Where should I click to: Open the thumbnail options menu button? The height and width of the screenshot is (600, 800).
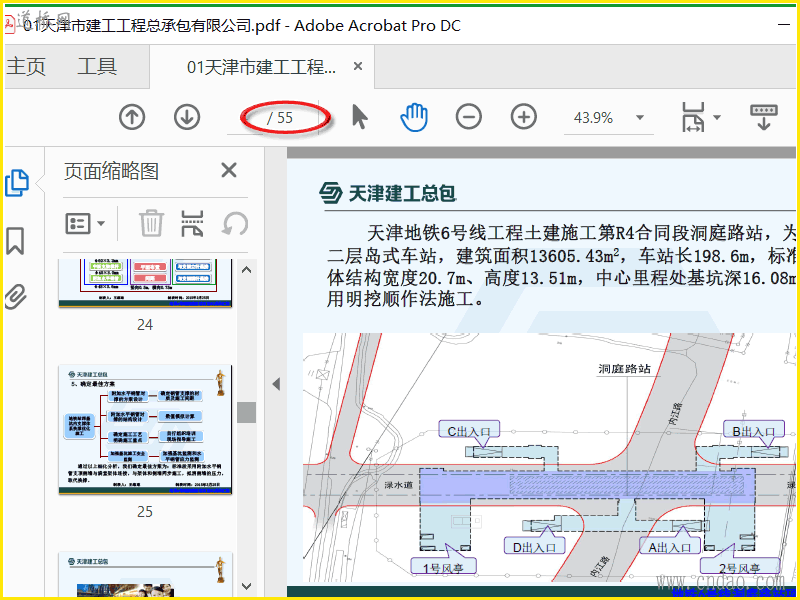click(85, 223)
